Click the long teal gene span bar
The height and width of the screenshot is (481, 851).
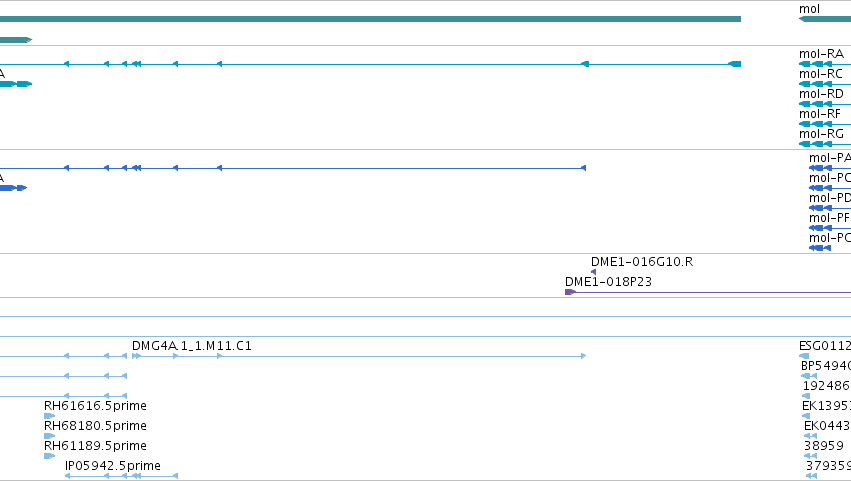[370, 19]
